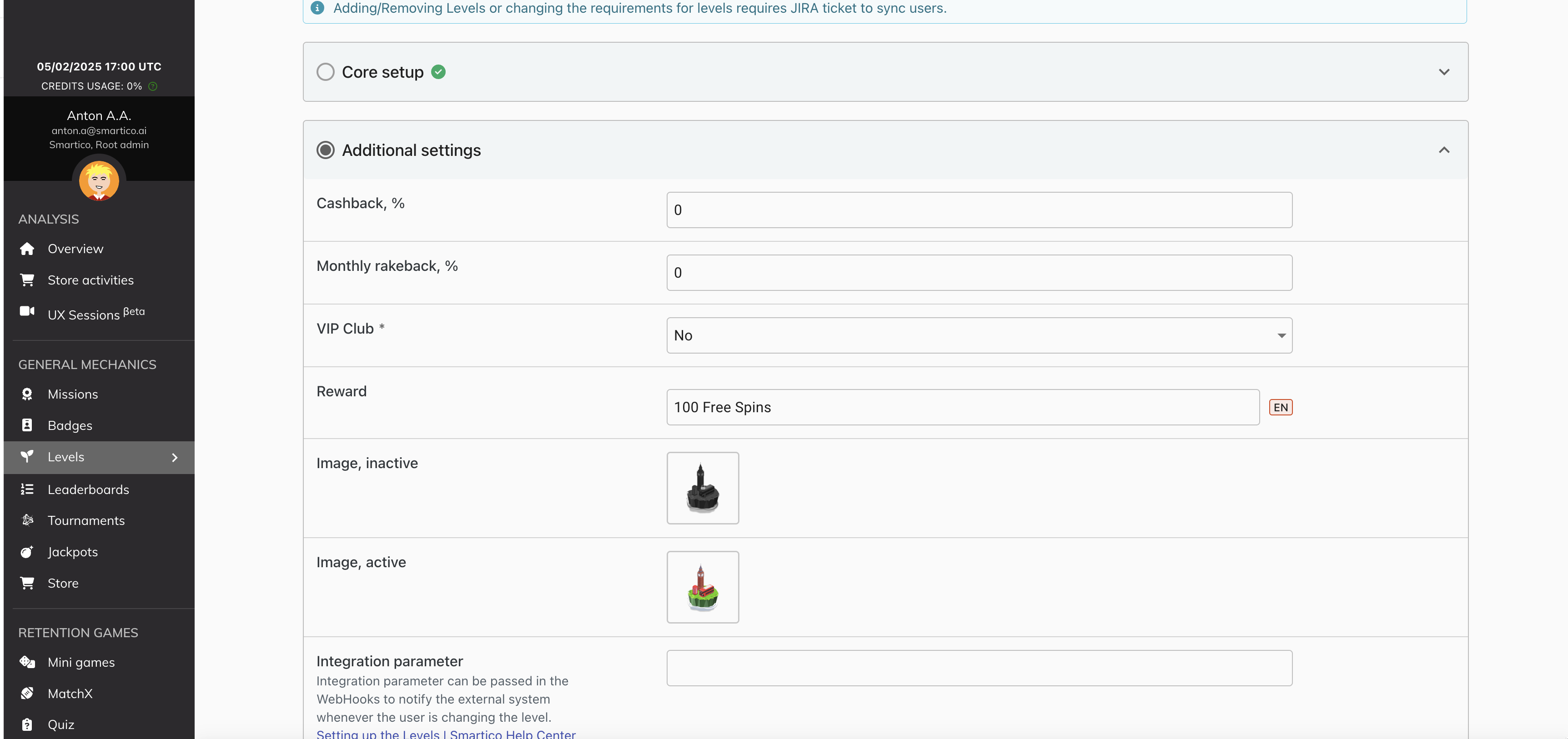Select the Core setup radio button
This screenshot has height=739, width=1568.
(326, 72)
